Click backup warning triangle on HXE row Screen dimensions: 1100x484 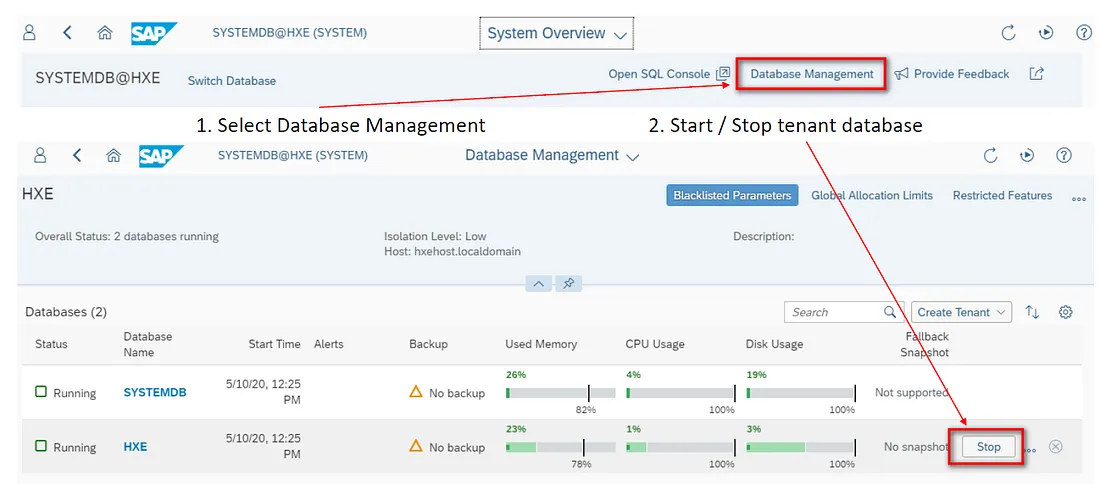point(416,446)
